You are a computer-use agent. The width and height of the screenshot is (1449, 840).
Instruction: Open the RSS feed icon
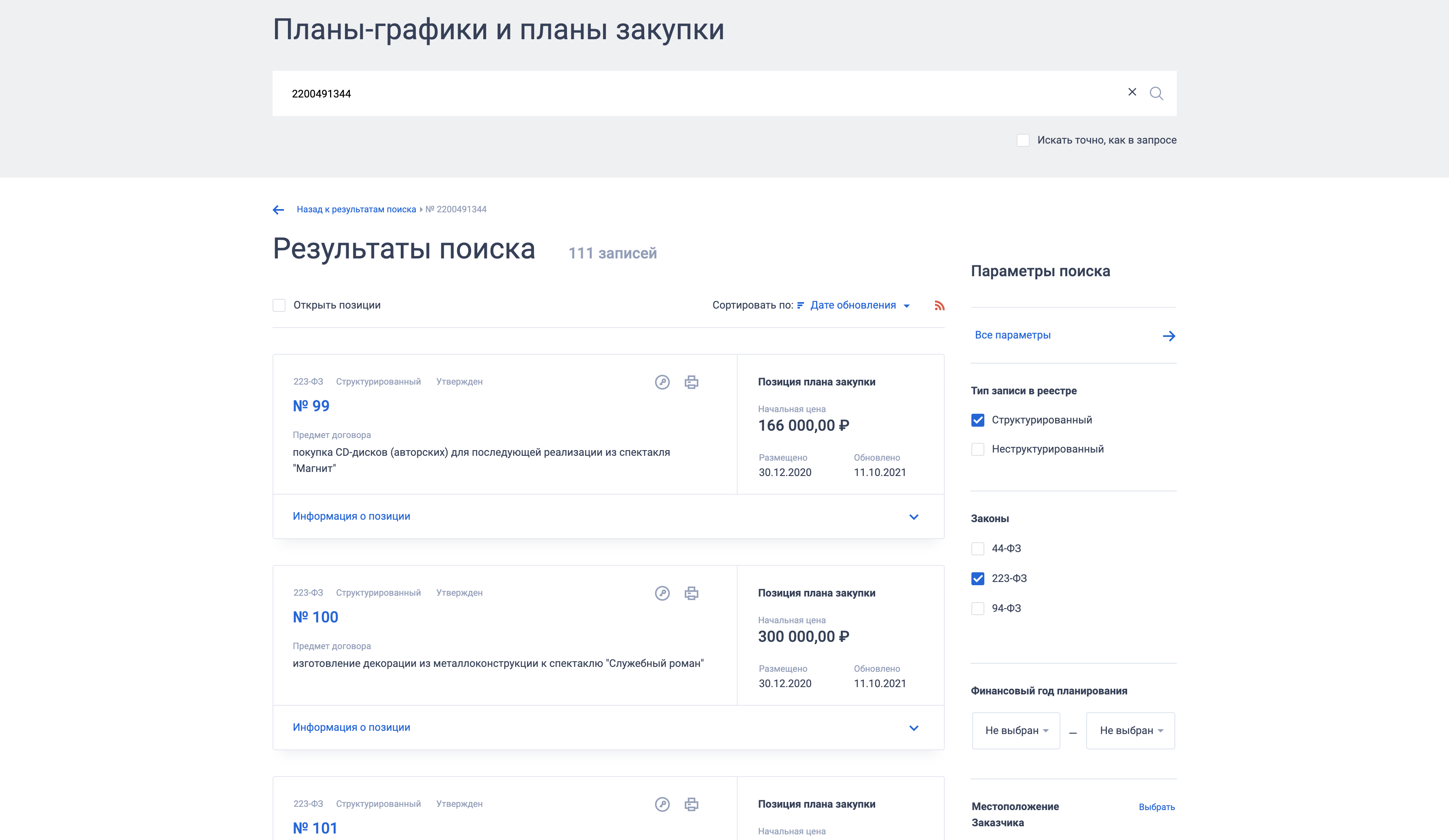(x=939, y=305)
